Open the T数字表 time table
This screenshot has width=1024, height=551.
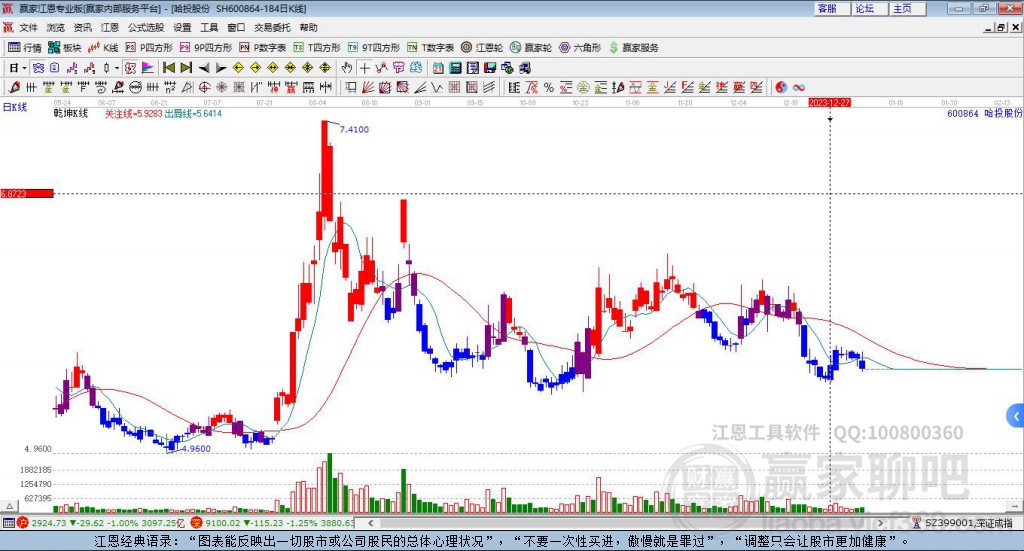point(430,48)
